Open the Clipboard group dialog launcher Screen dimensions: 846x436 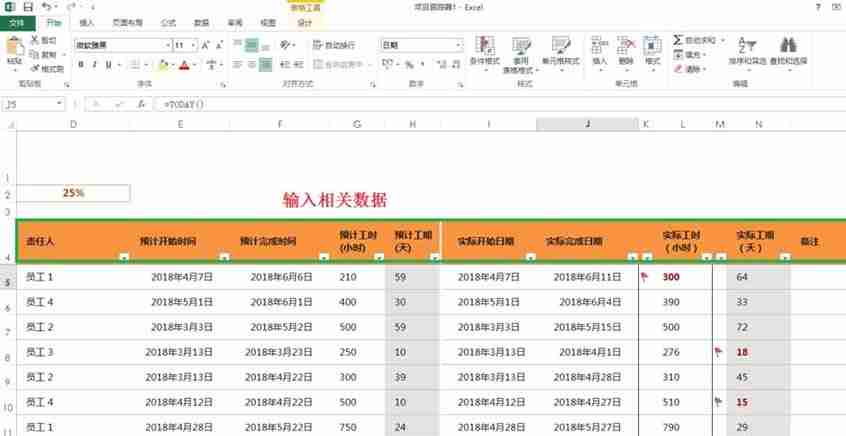click(x=67, y=85)
